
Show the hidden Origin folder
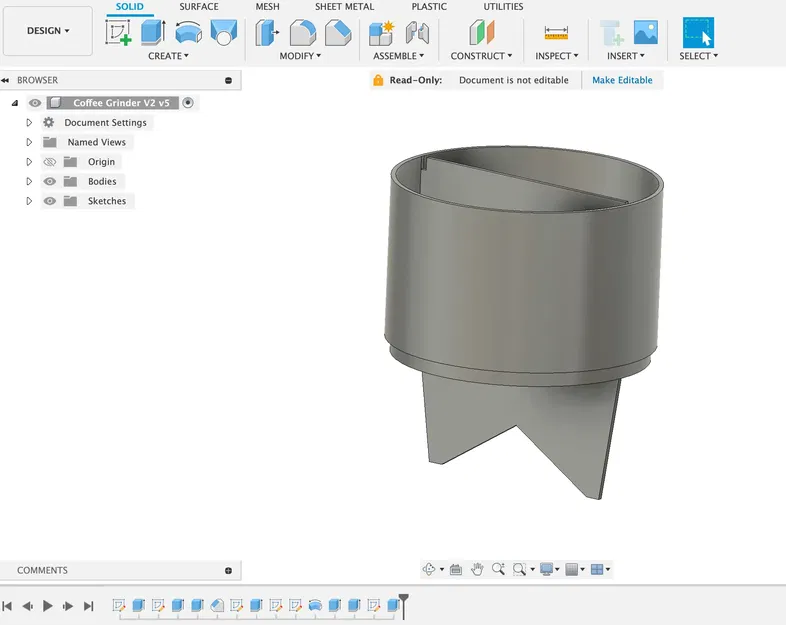[x=50, y=162]
